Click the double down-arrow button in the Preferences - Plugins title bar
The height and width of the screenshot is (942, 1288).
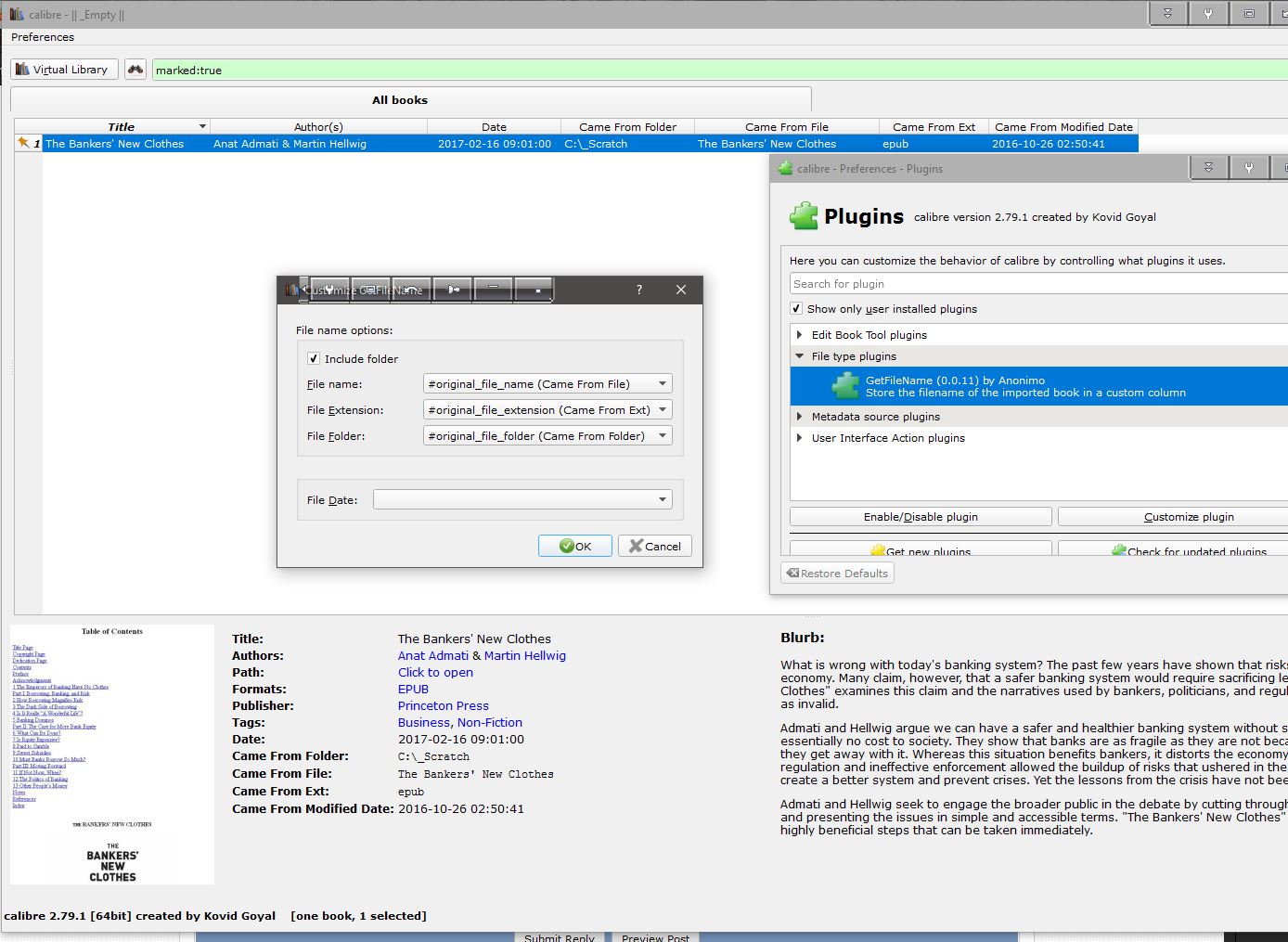[1208, 168]
